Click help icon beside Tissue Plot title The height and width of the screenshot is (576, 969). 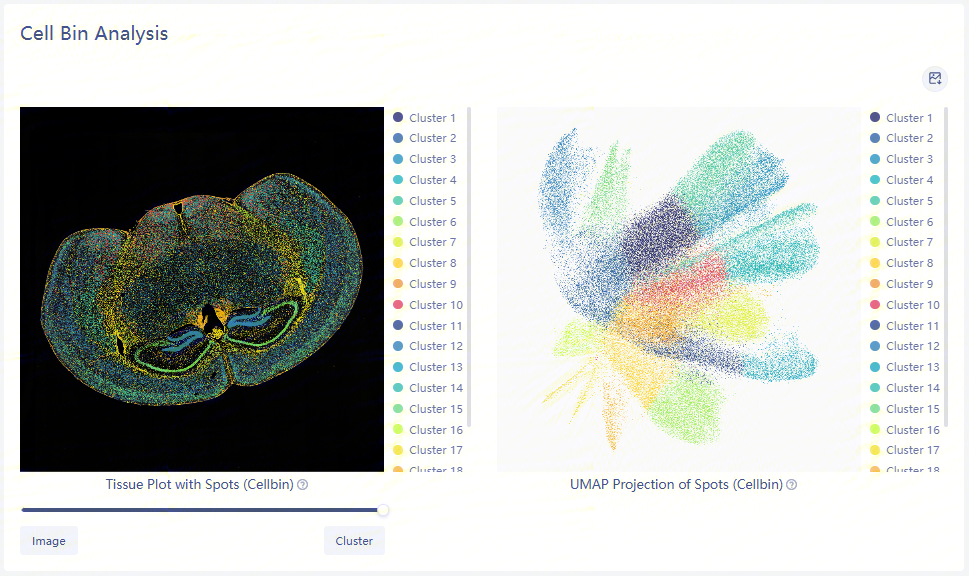point(303,485)
